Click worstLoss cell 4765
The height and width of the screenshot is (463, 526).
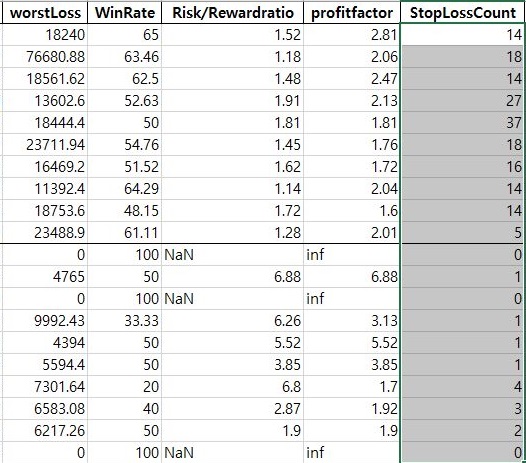click(x=45, y=277)
